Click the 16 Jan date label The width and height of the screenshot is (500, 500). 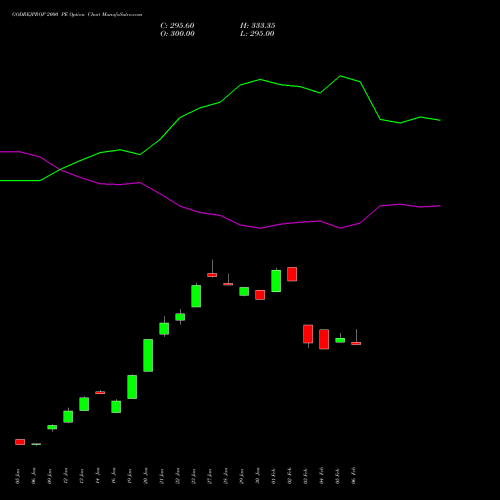(x=114, y=476)
